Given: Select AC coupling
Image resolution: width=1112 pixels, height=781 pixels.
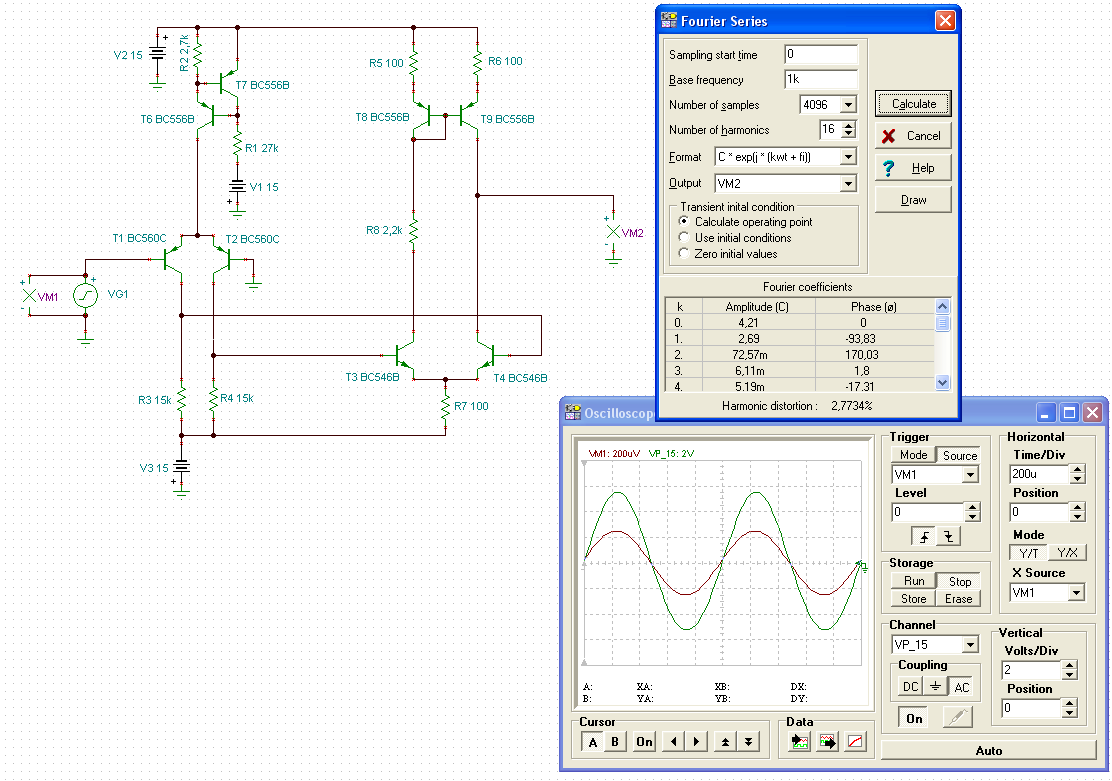Looking at the screenshot, I should click(x=961, y=687).
